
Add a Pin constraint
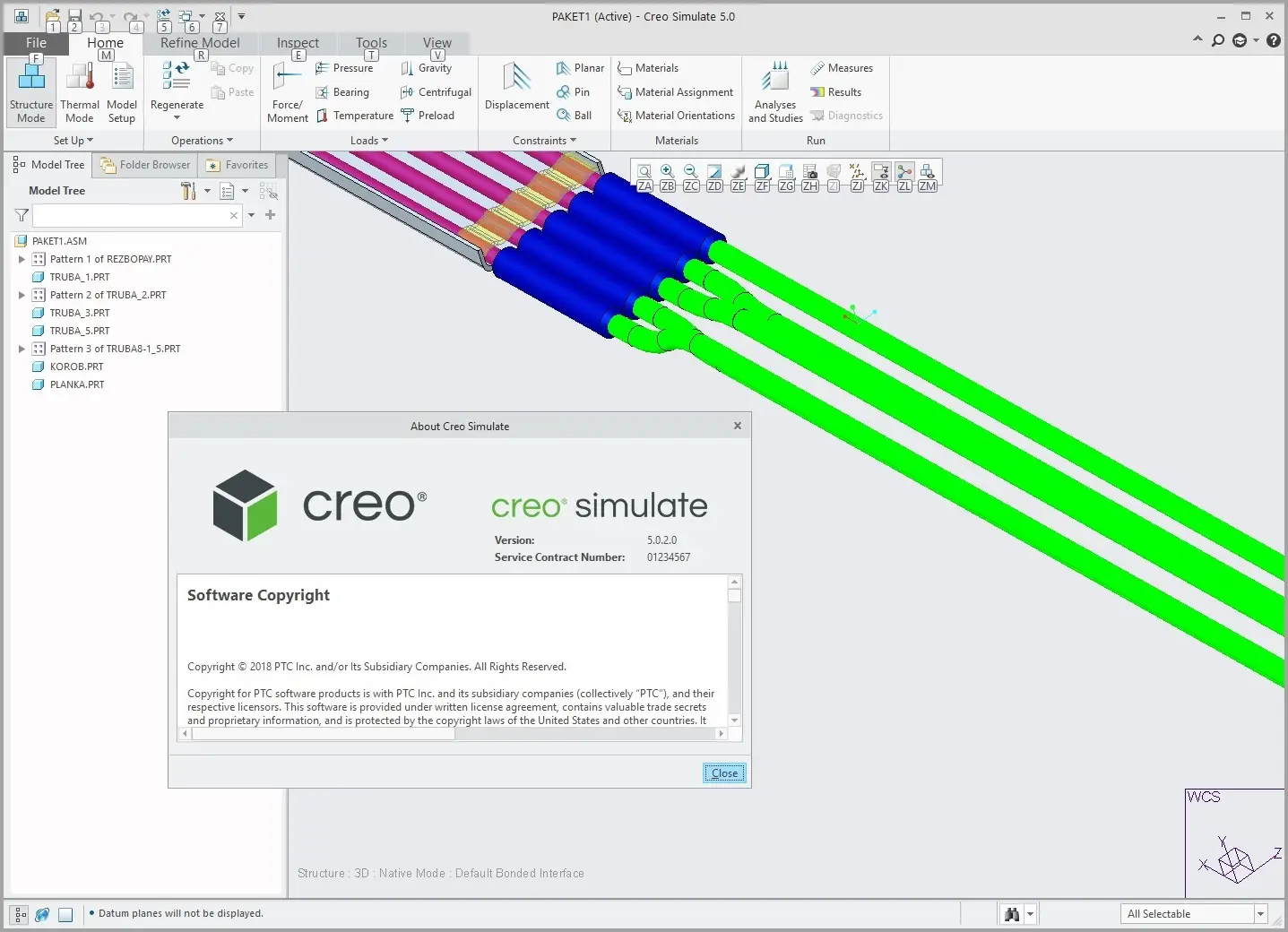tap(573, 92)
